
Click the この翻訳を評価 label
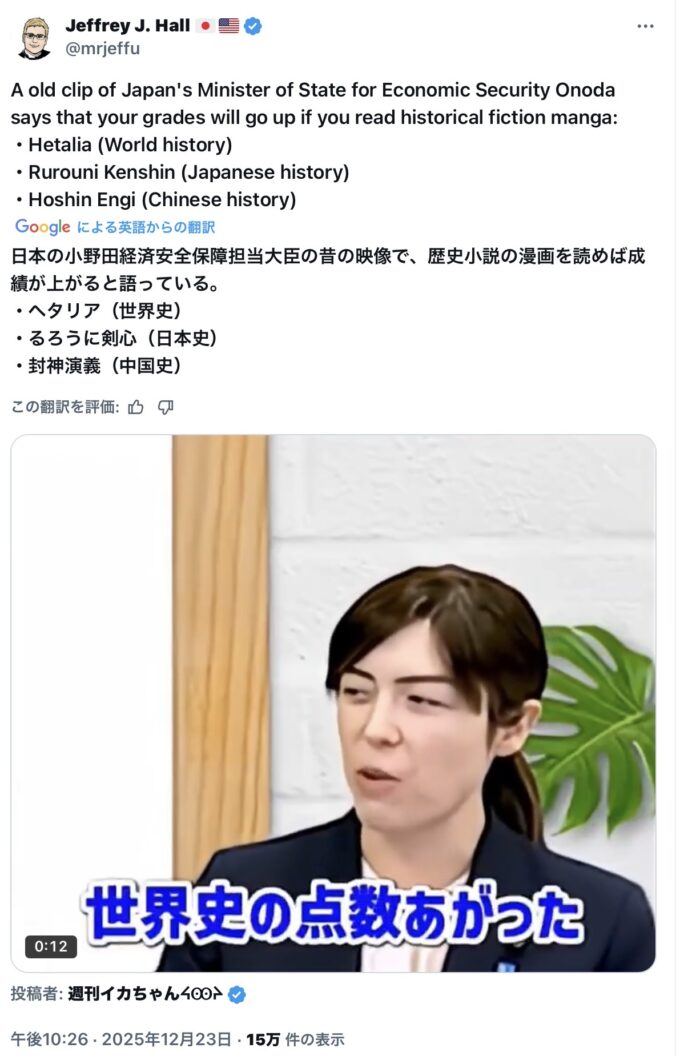coord(65,407)
